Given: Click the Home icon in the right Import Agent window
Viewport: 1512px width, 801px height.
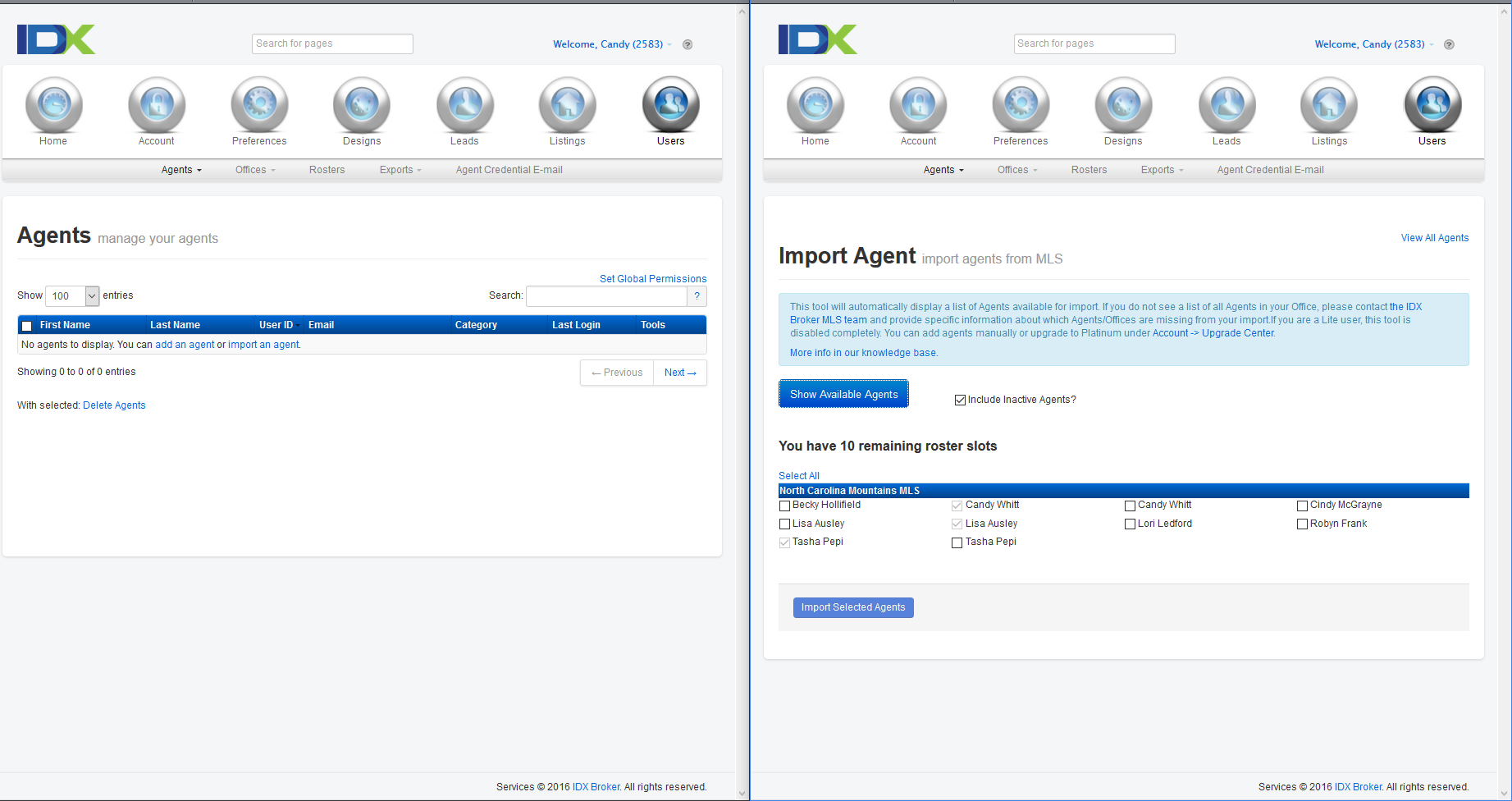Looking at the screenshot, I should coord(815,104).
